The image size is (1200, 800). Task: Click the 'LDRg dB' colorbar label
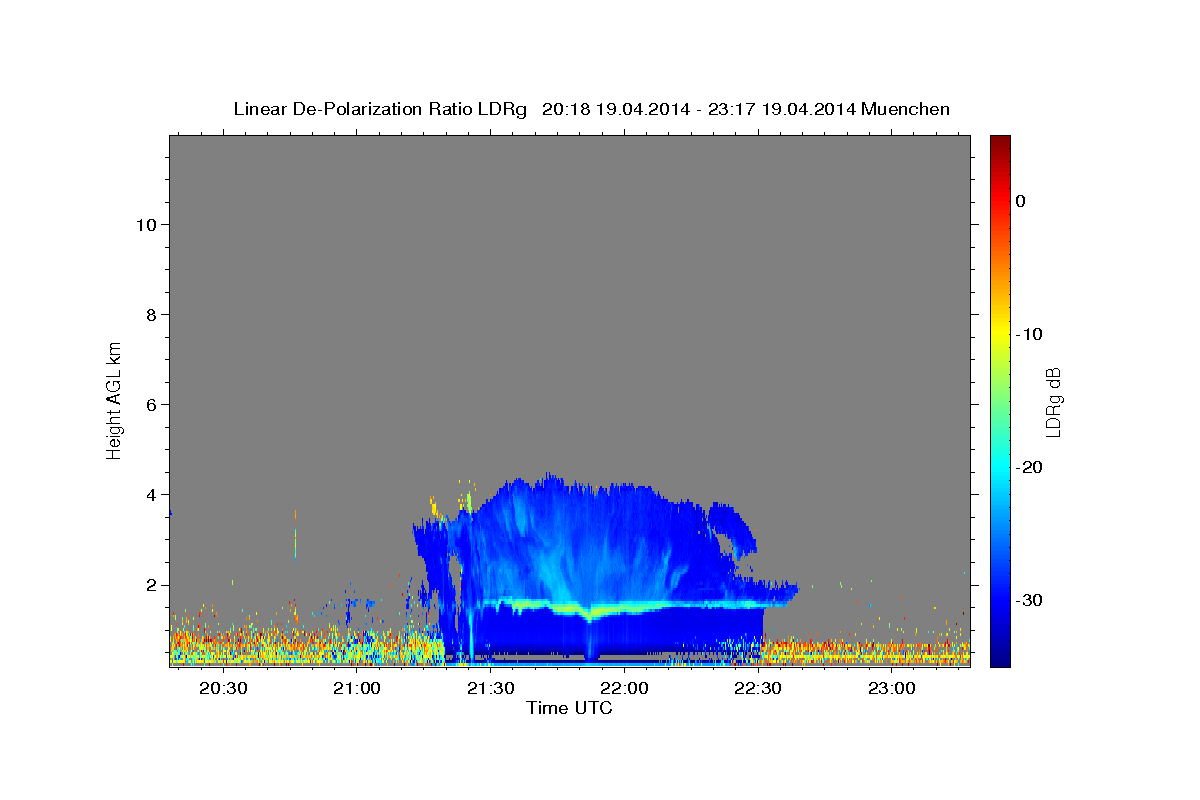[1052, 402]
